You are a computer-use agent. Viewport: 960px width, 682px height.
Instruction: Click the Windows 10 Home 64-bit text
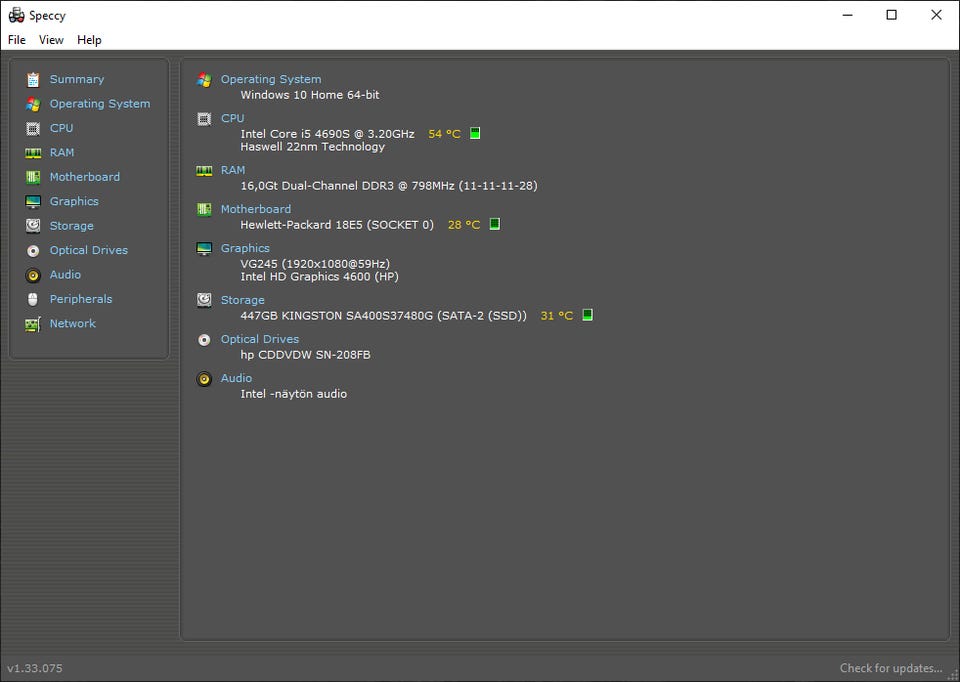pos(310,95)
